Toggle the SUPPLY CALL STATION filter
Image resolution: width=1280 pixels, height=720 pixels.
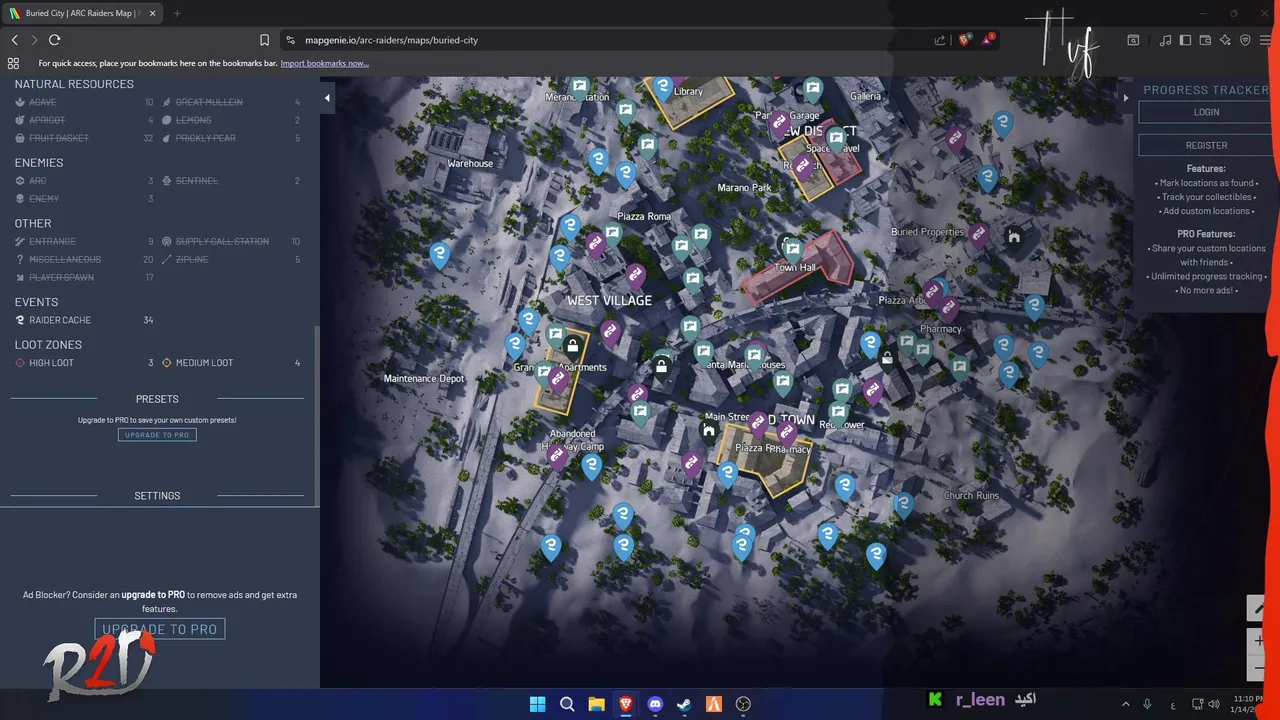(x=231, y=241)
